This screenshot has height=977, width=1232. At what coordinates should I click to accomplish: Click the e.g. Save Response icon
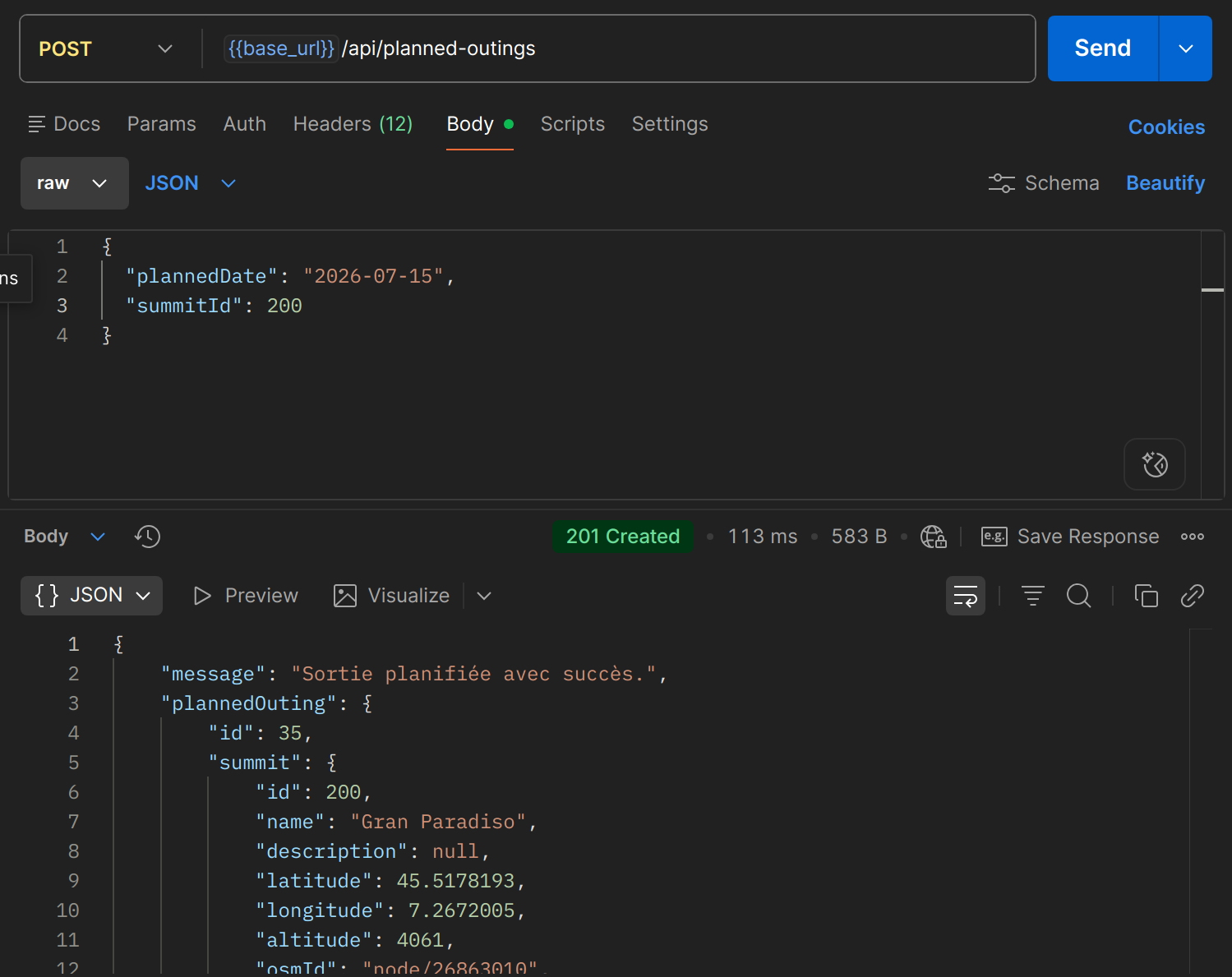(x=994, y=537)
